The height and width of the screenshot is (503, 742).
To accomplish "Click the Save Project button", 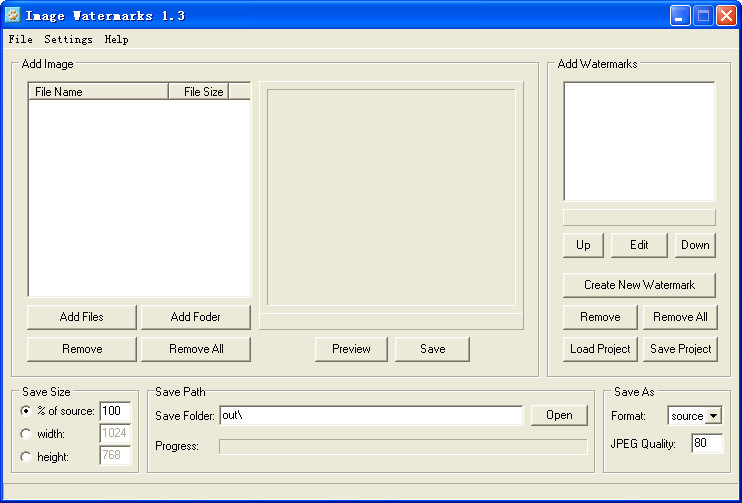I will click(680, 349).
